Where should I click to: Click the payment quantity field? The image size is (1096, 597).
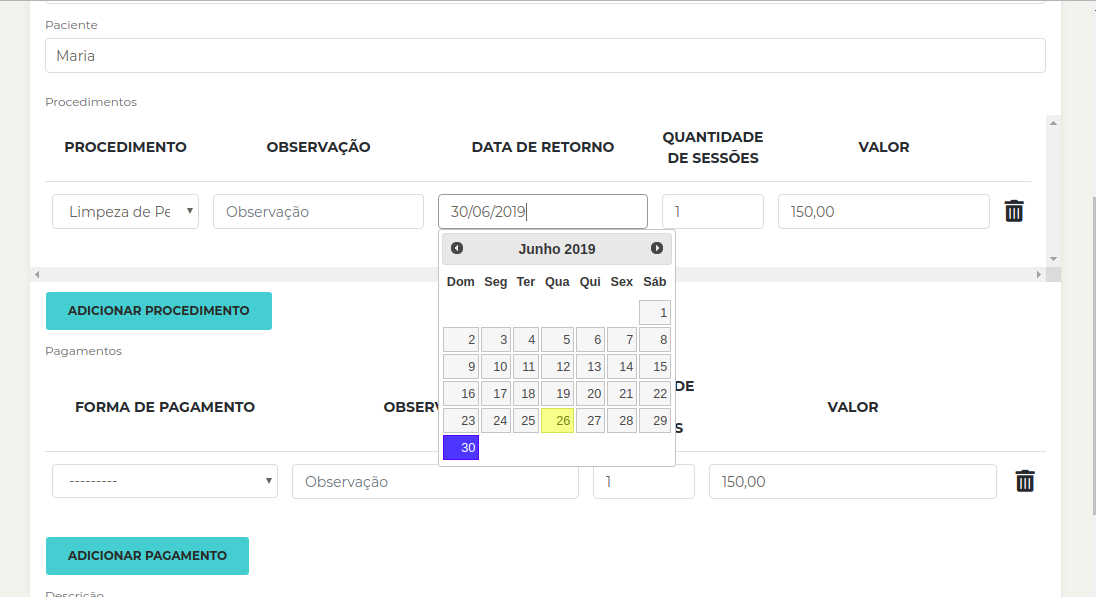coord(644,481)
